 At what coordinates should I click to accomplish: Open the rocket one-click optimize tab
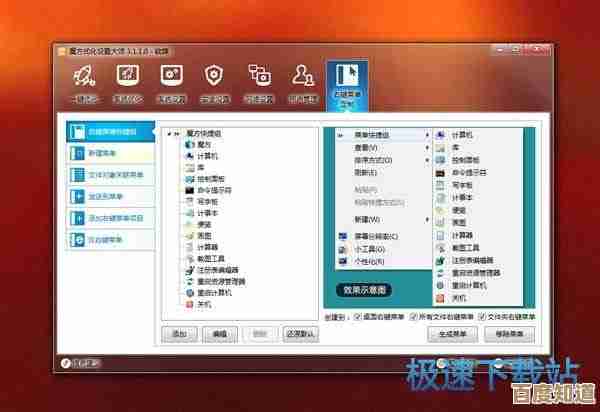[x=85, y=83]
